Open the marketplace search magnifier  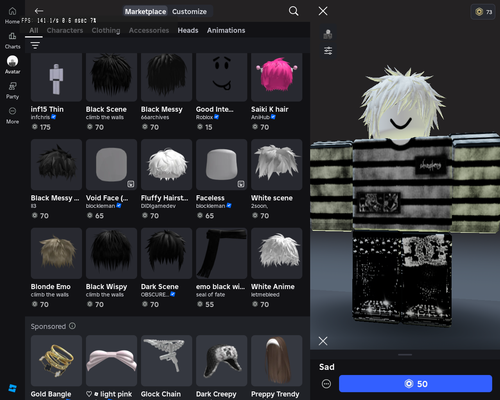coord(293,11)
